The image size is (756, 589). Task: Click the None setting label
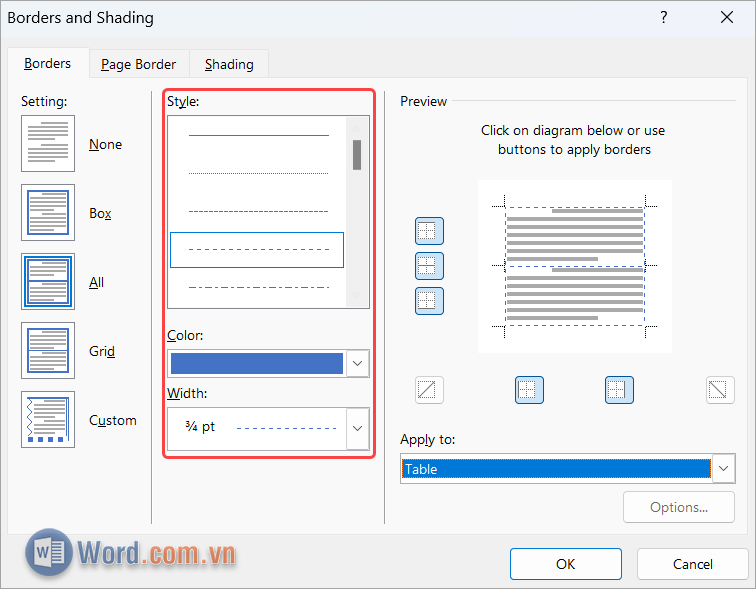105,144
